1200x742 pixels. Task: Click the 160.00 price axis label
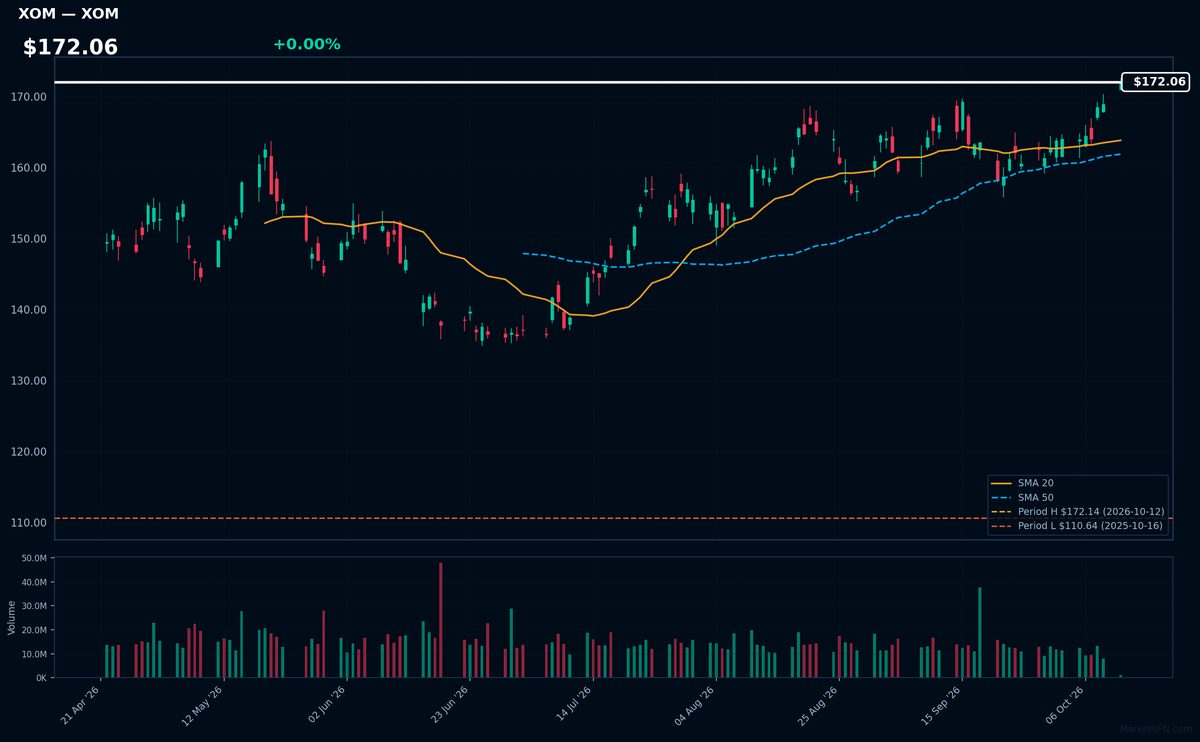tap(30, 168)
